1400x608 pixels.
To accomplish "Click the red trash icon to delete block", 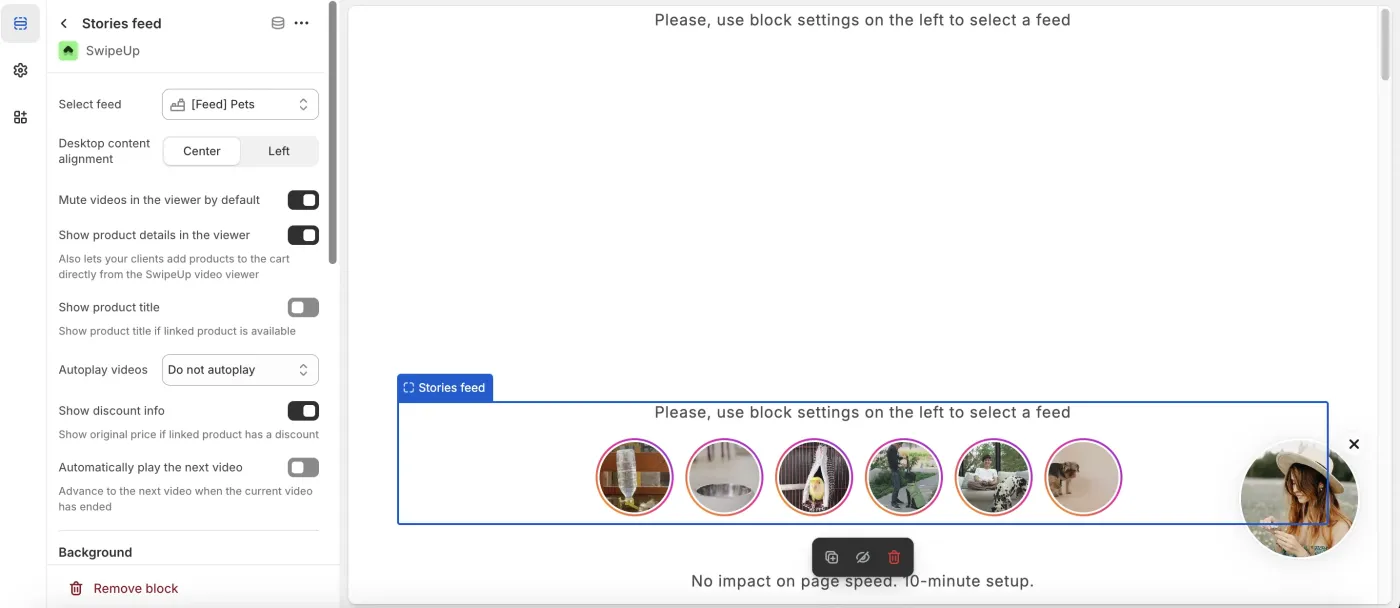I will pos(893,557).
